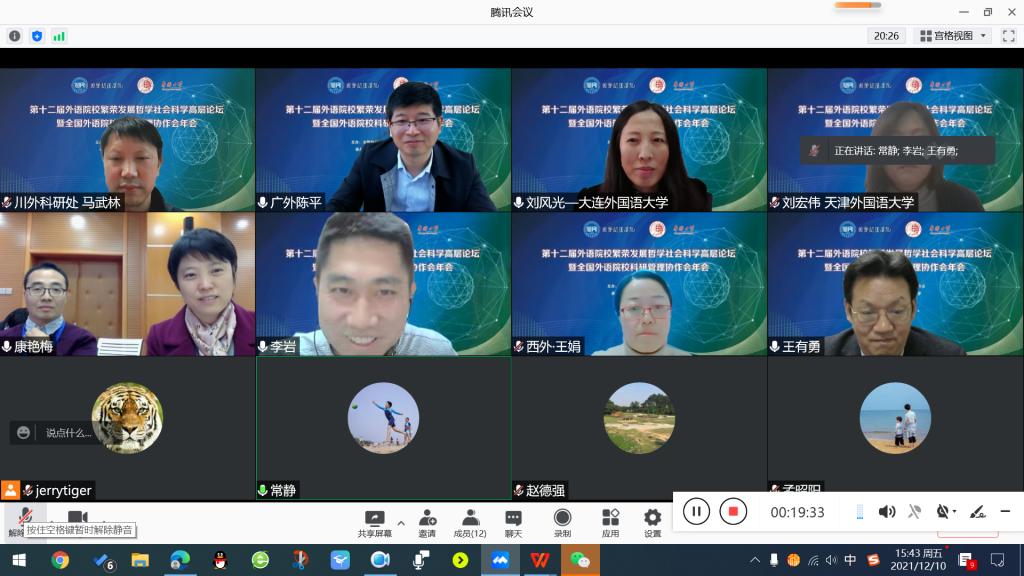The image size is (1024, 576).
Task: Enter full screen mode
Action: pyautogui.click(x=1010, y=36)
